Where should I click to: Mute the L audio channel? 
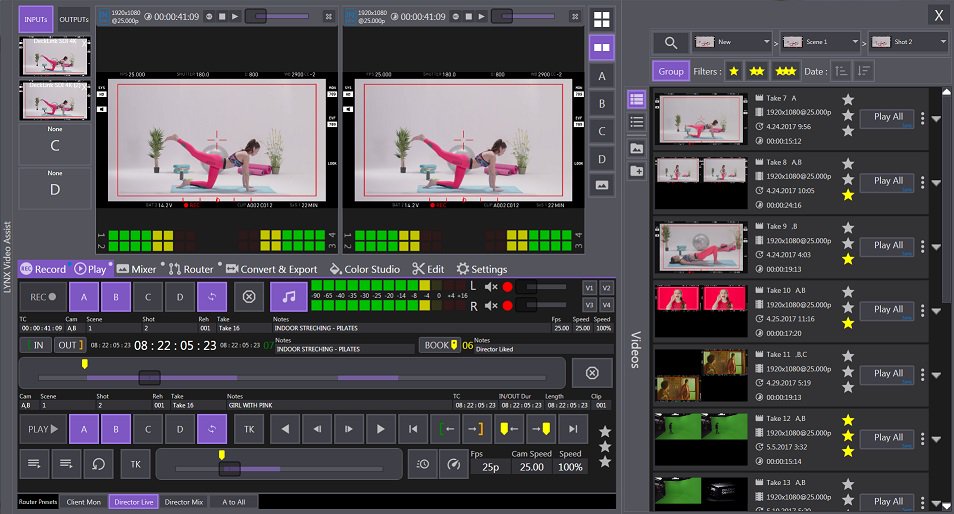click(491, 287)
